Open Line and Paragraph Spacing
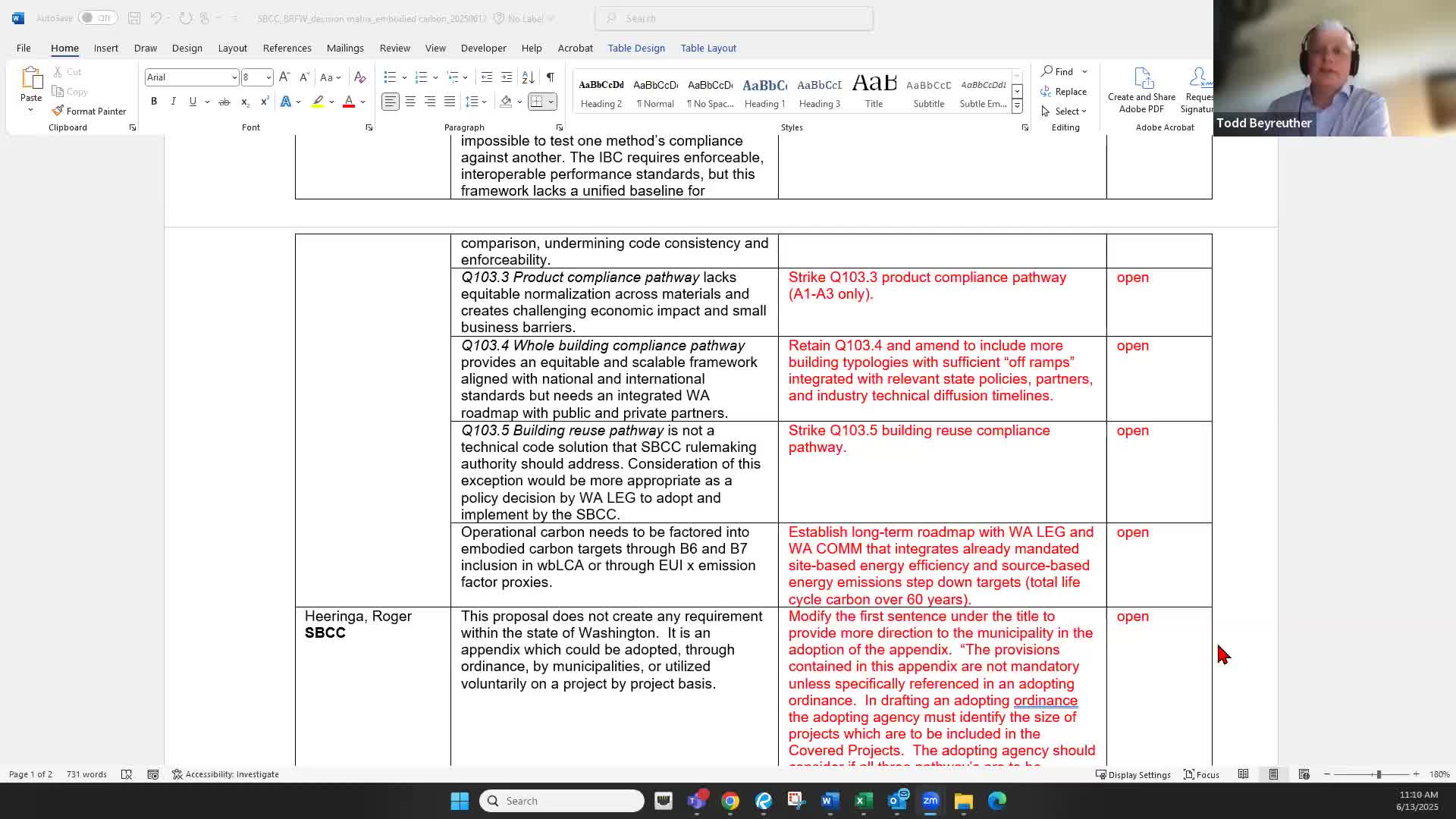 [472, 101]
